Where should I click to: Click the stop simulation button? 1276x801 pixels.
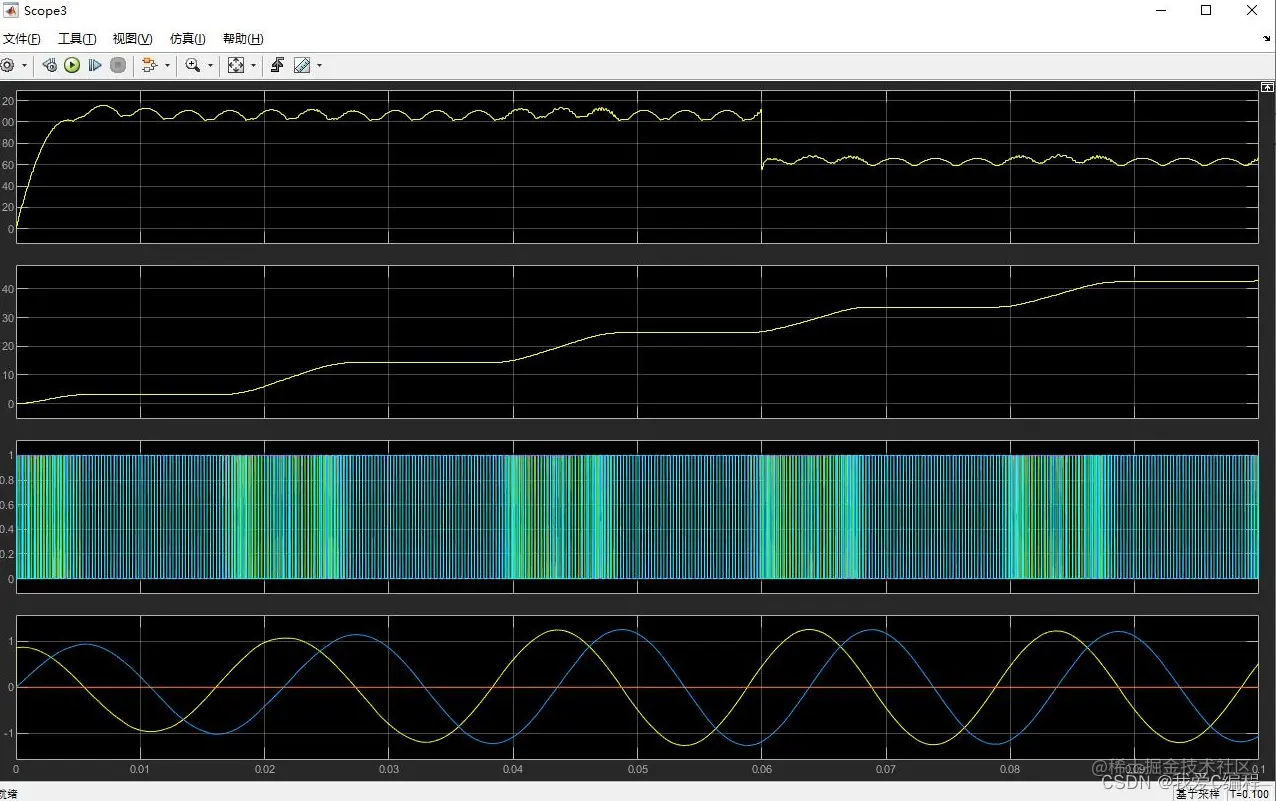(x=118, y=65)
